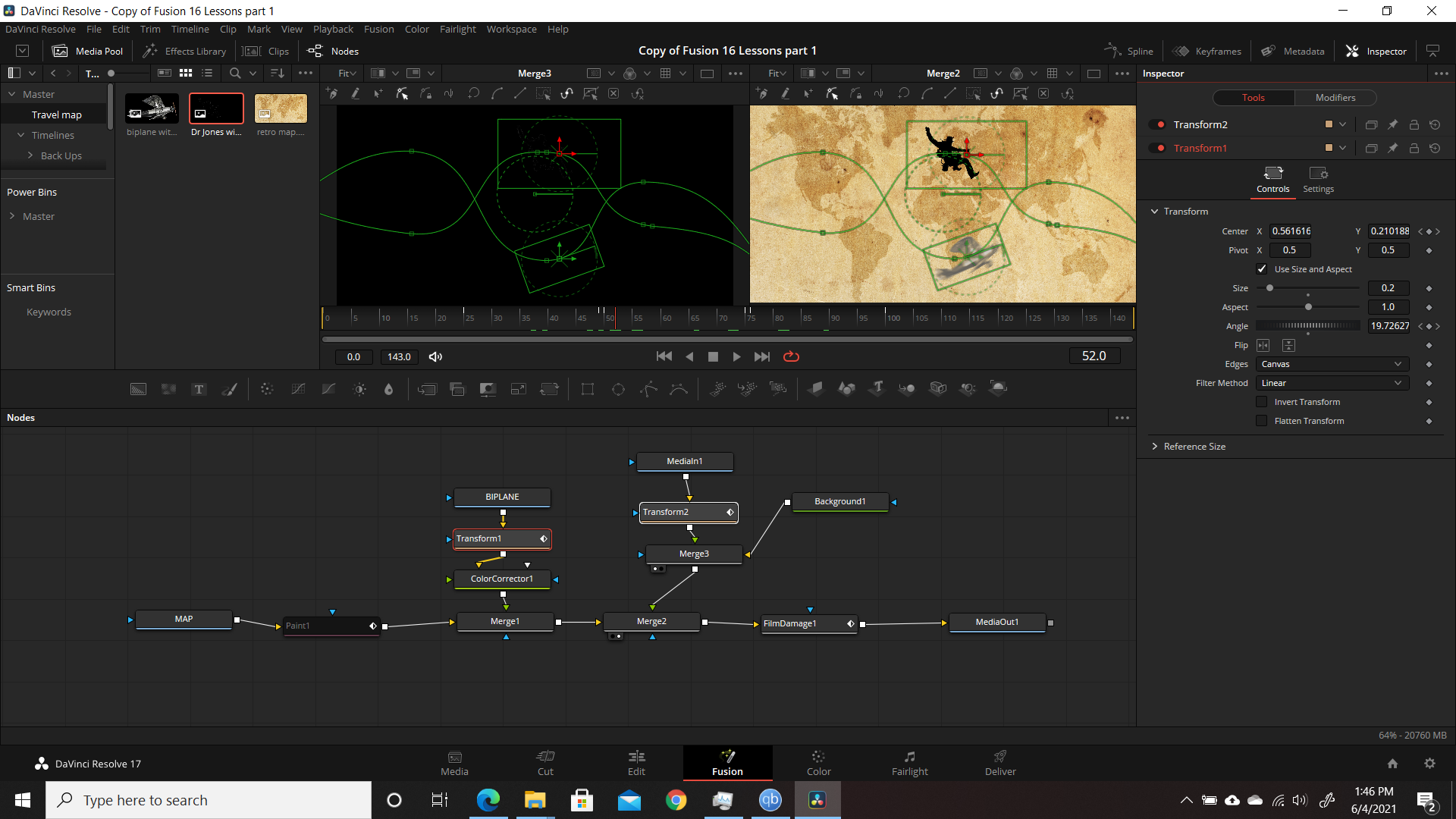Toggle loop playback button

tap(791, 356)
